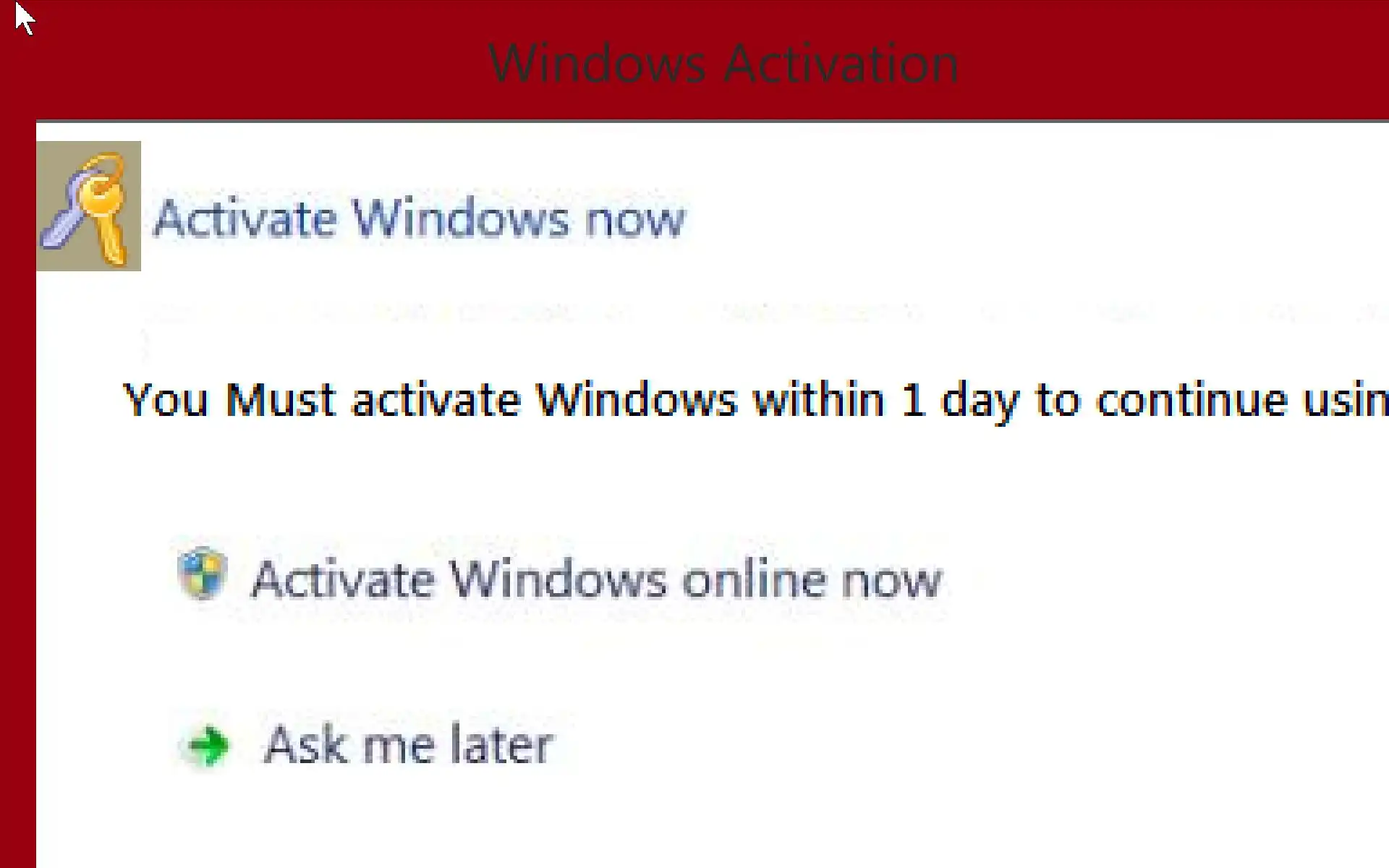Click the Windows Activation title text
The width and height of the screenshot is (1389, 868).
click(x=723, y=64)
